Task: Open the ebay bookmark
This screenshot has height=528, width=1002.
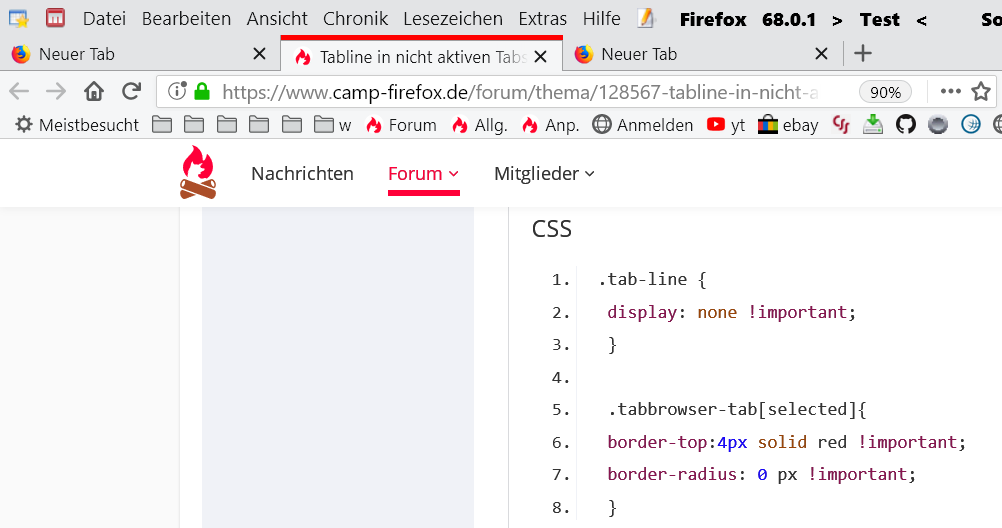Action: click(x=787, y=125)
